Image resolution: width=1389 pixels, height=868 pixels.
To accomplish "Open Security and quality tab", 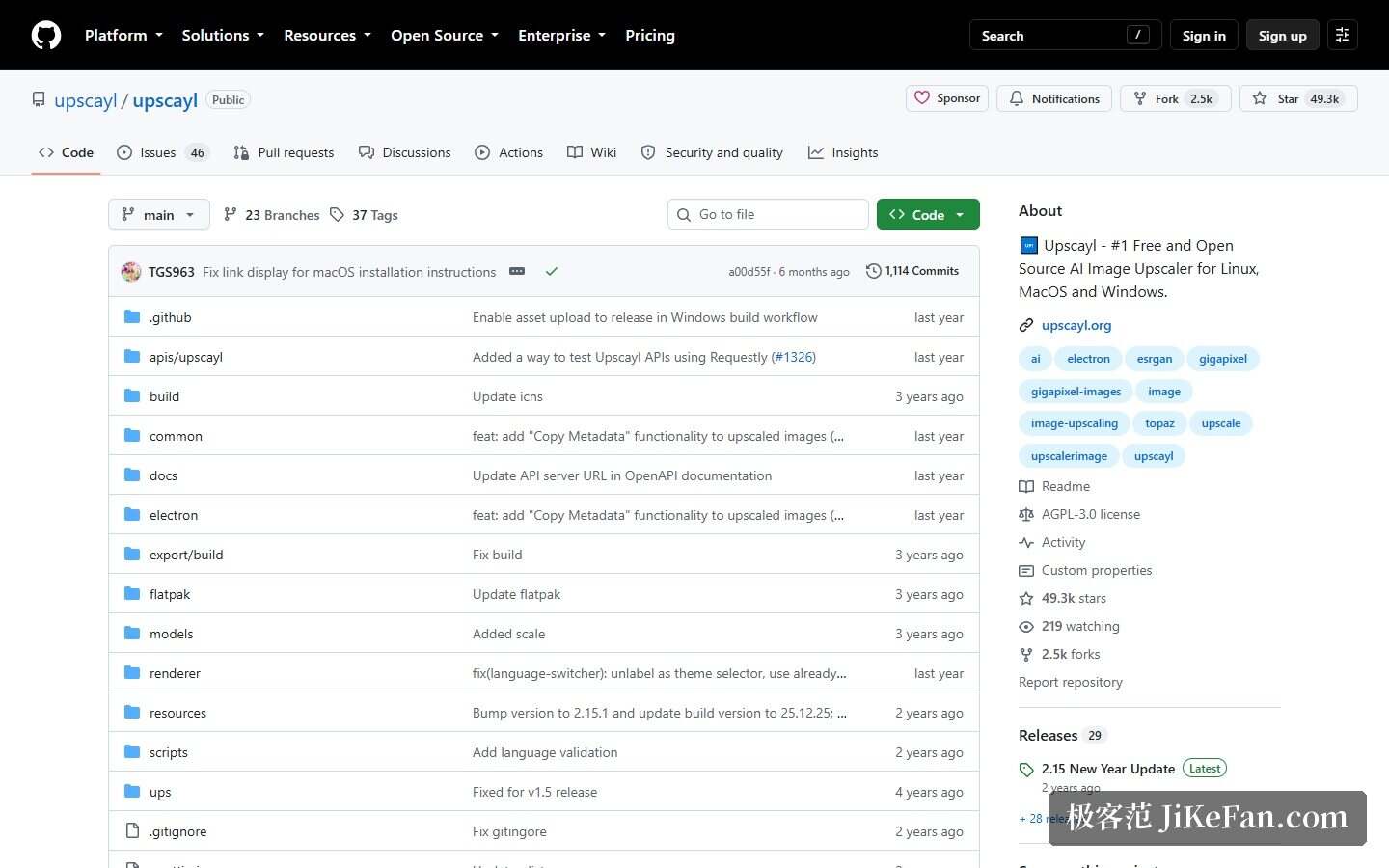I will tap(712, 152).
